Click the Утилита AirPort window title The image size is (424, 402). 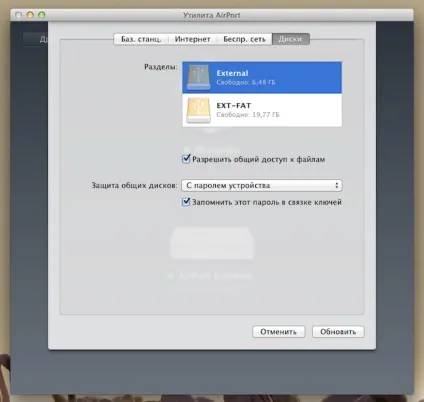tap(212, 15)
